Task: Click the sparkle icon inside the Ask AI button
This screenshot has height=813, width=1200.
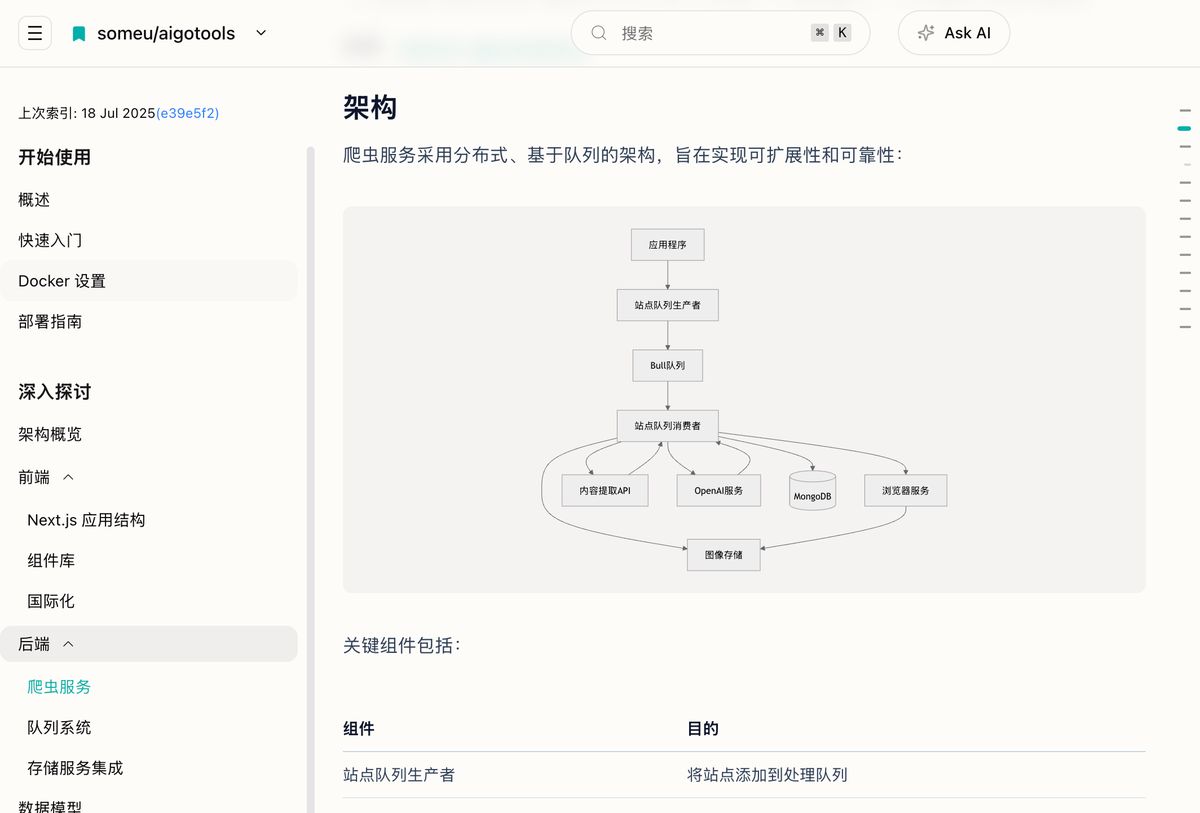Action: click(x=927, y=32)
